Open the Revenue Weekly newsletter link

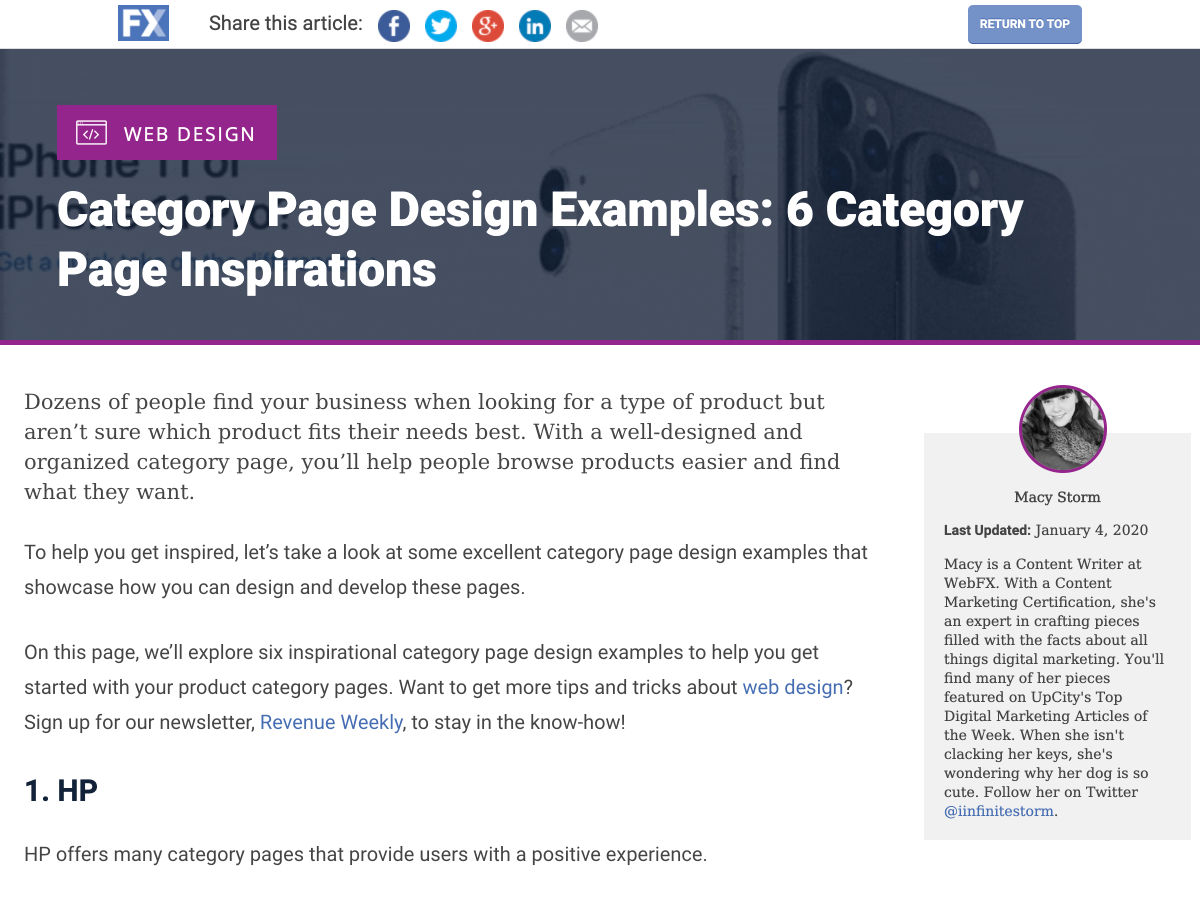coord(331,722)
